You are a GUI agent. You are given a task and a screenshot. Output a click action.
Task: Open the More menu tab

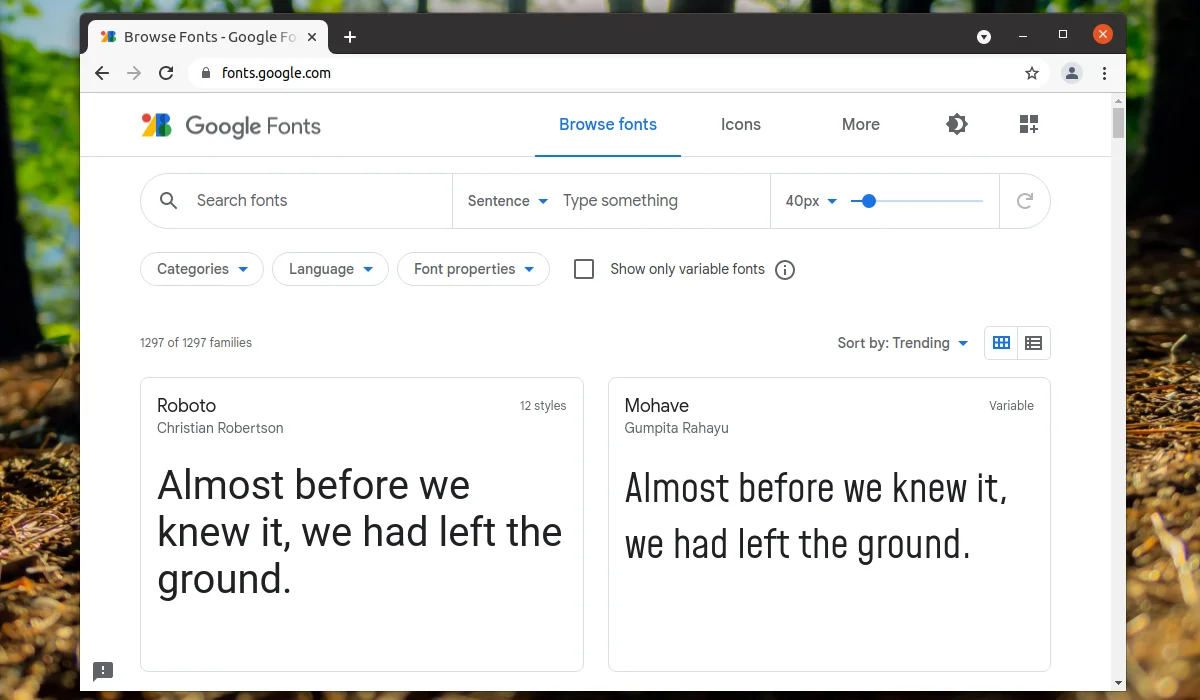coord(861,125)
